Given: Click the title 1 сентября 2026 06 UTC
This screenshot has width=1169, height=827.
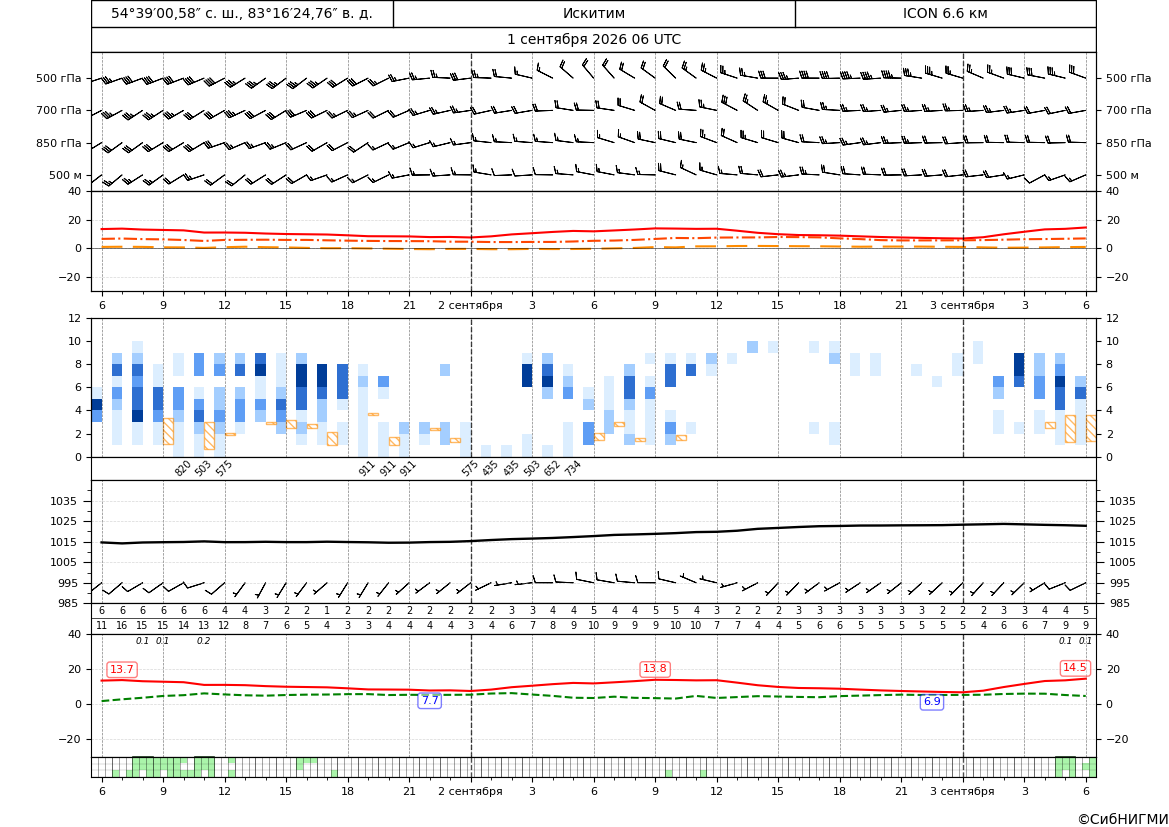Looking at the screenshot, I should coord(594,40).
